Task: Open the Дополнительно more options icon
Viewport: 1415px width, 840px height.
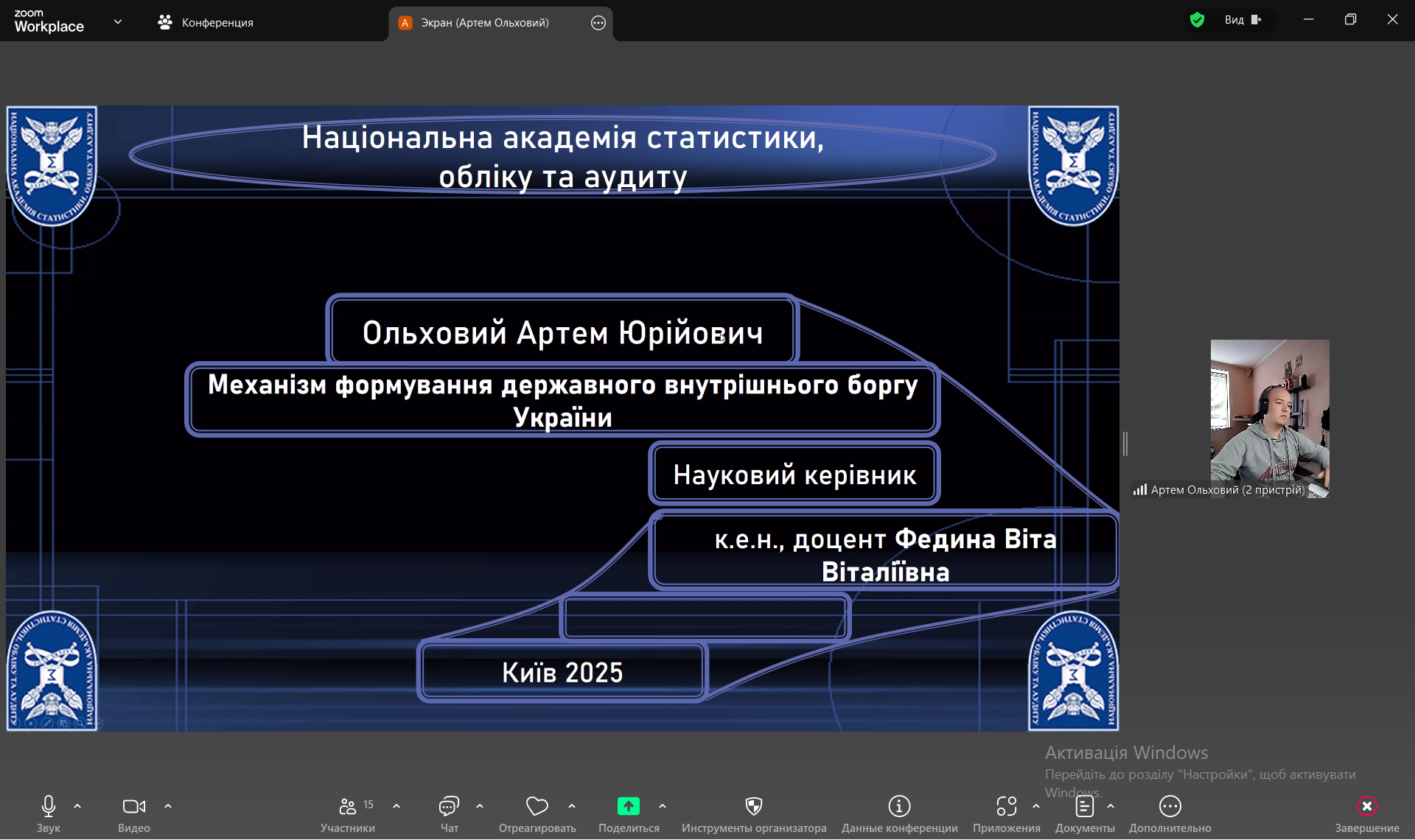Action: click(1170, 807)
